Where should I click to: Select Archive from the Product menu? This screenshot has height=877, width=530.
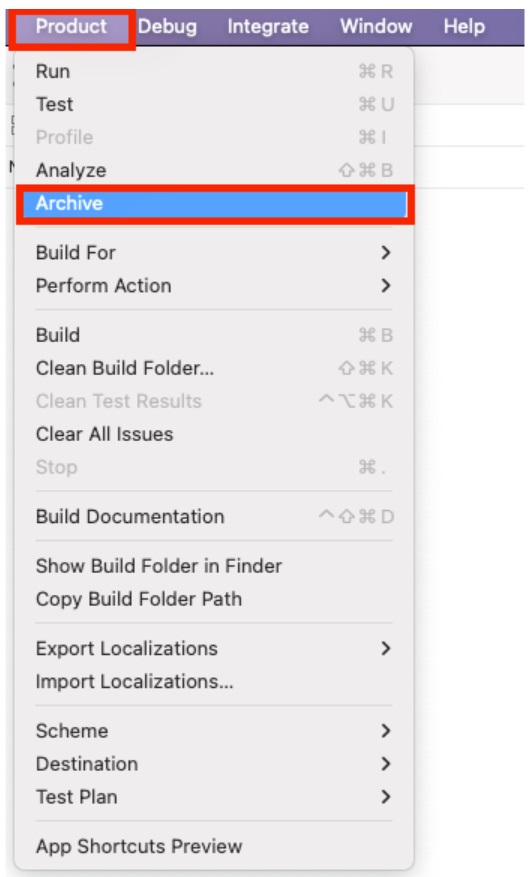pos(215,203)
